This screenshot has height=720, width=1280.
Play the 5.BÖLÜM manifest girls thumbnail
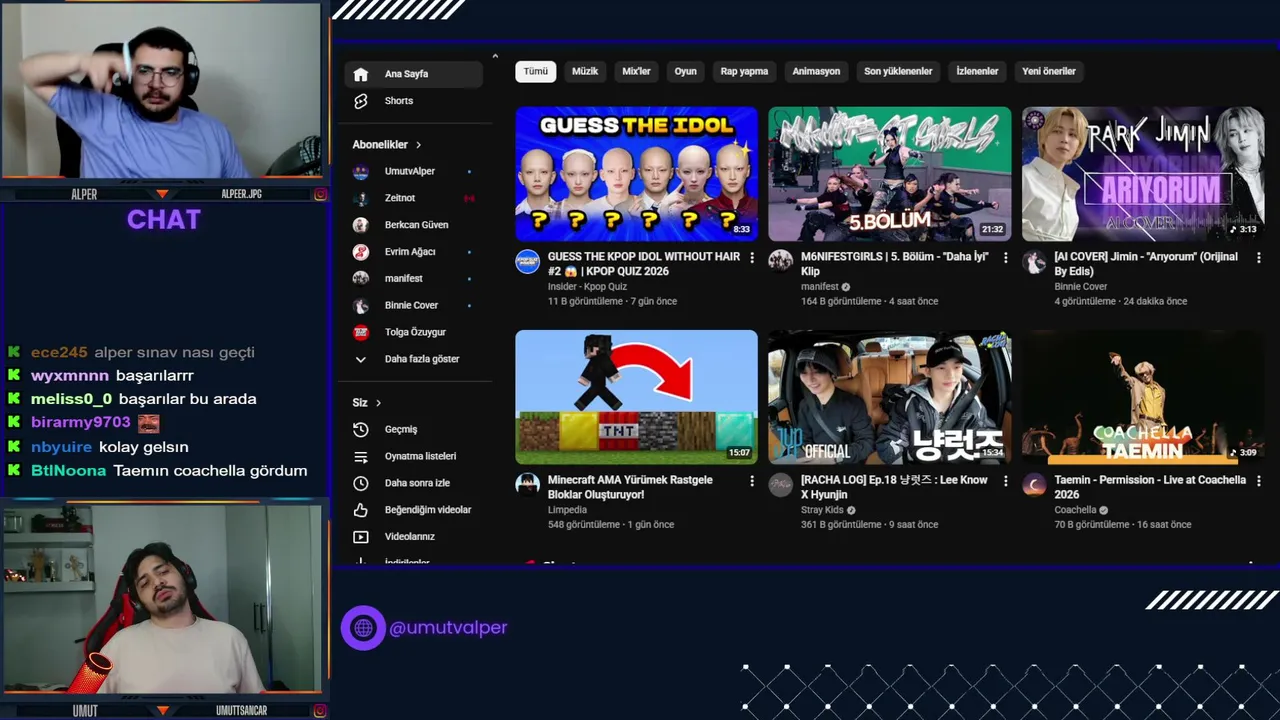click(889, 174)
